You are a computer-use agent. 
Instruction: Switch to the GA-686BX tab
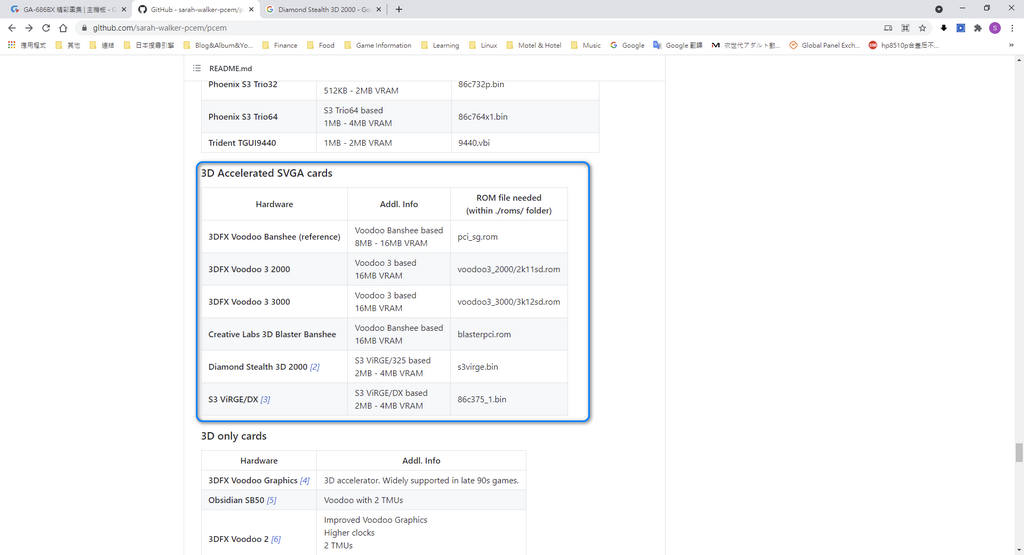67,9
